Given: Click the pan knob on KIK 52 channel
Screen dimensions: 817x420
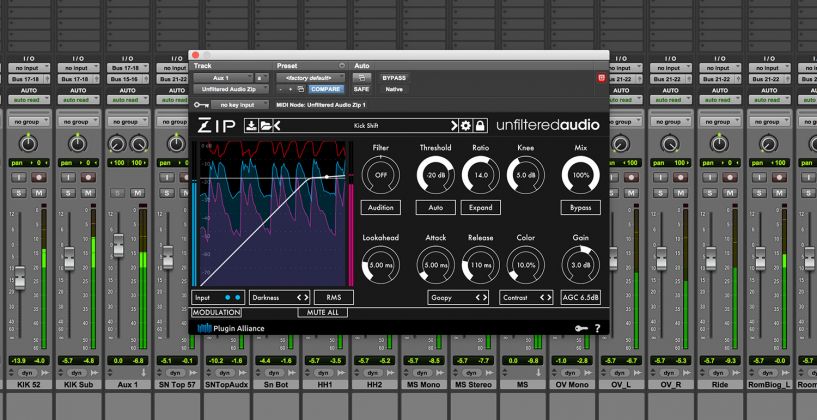Looking at the screenshot, I should tap(28, 143).
